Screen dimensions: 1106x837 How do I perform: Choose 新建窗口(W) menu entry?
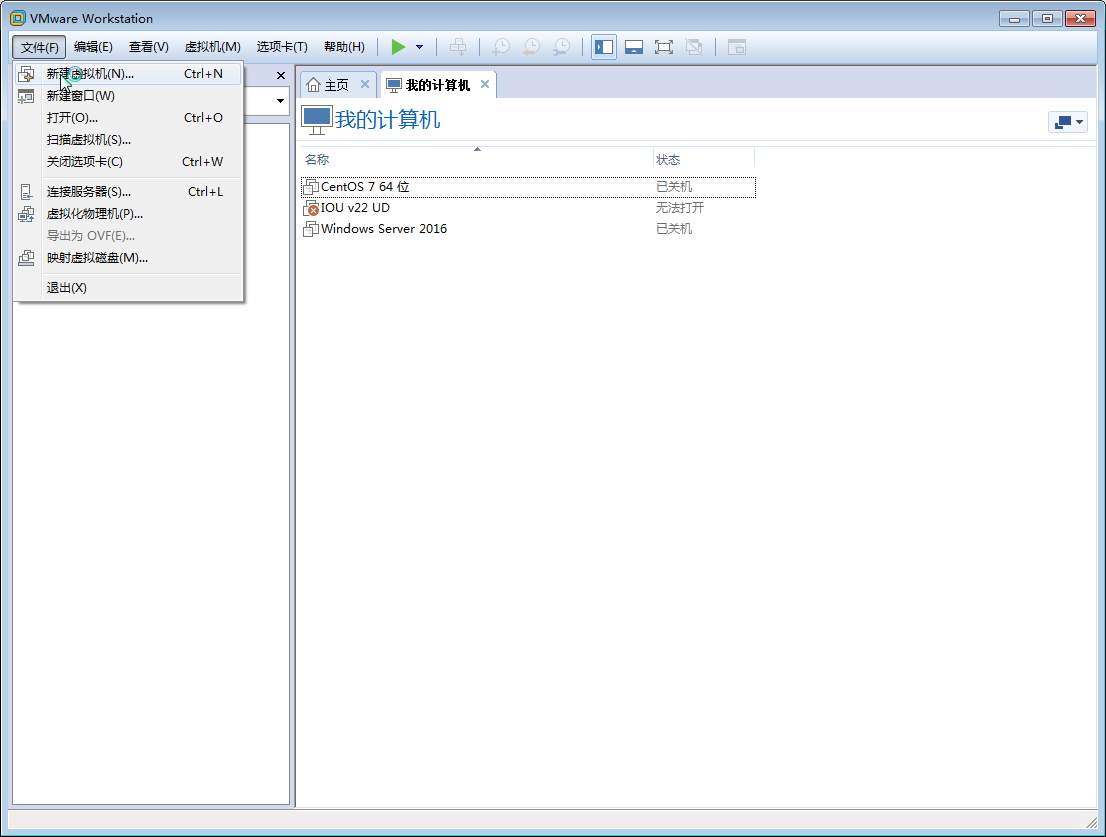click(x=128, y=95)
